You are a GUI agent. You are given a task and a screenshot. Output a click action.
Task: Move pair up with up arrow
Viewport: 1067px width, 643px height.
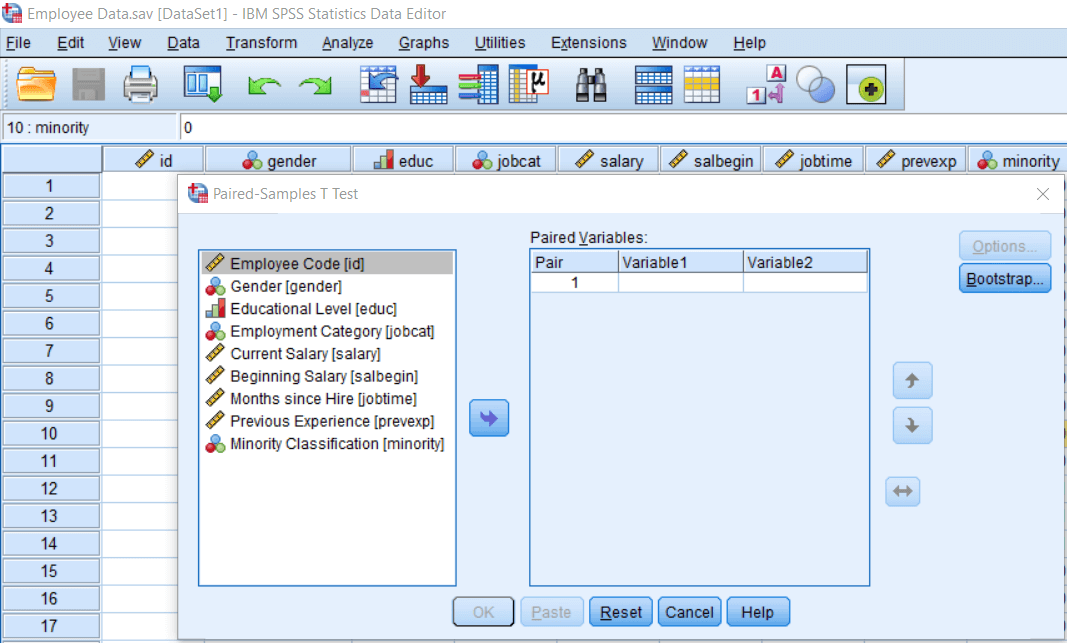(x=913, y=380)
